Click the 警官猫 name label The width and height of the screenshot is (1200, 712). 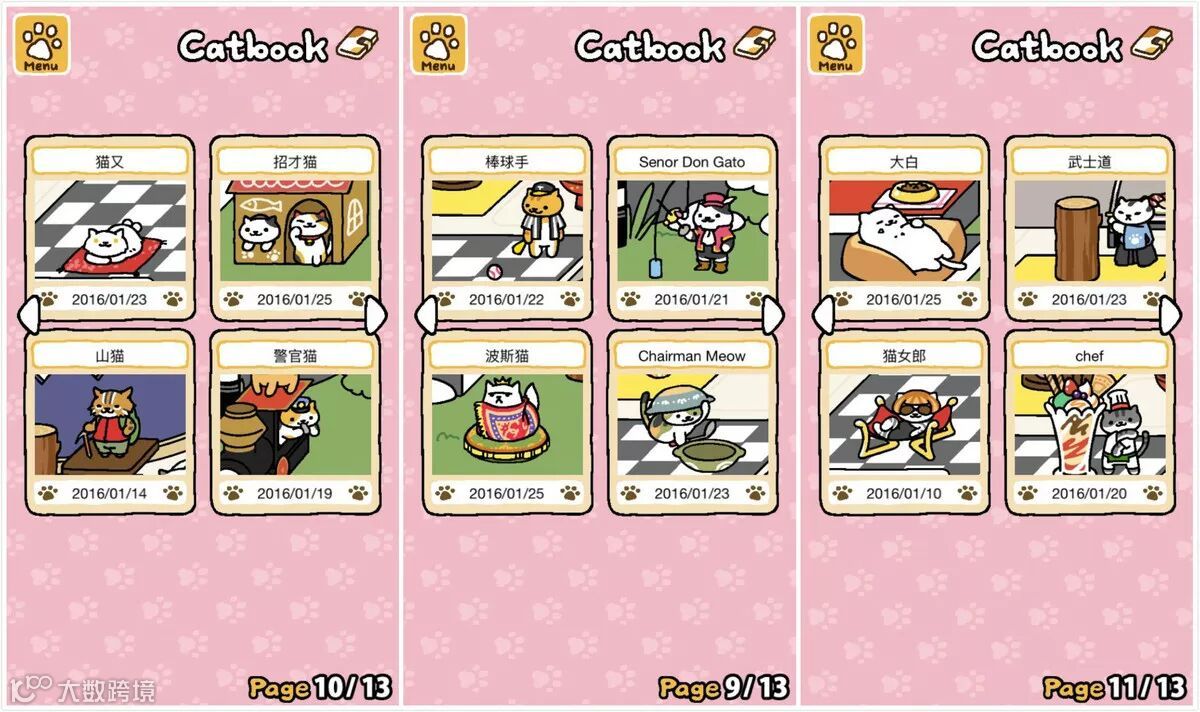click(295, 355)
